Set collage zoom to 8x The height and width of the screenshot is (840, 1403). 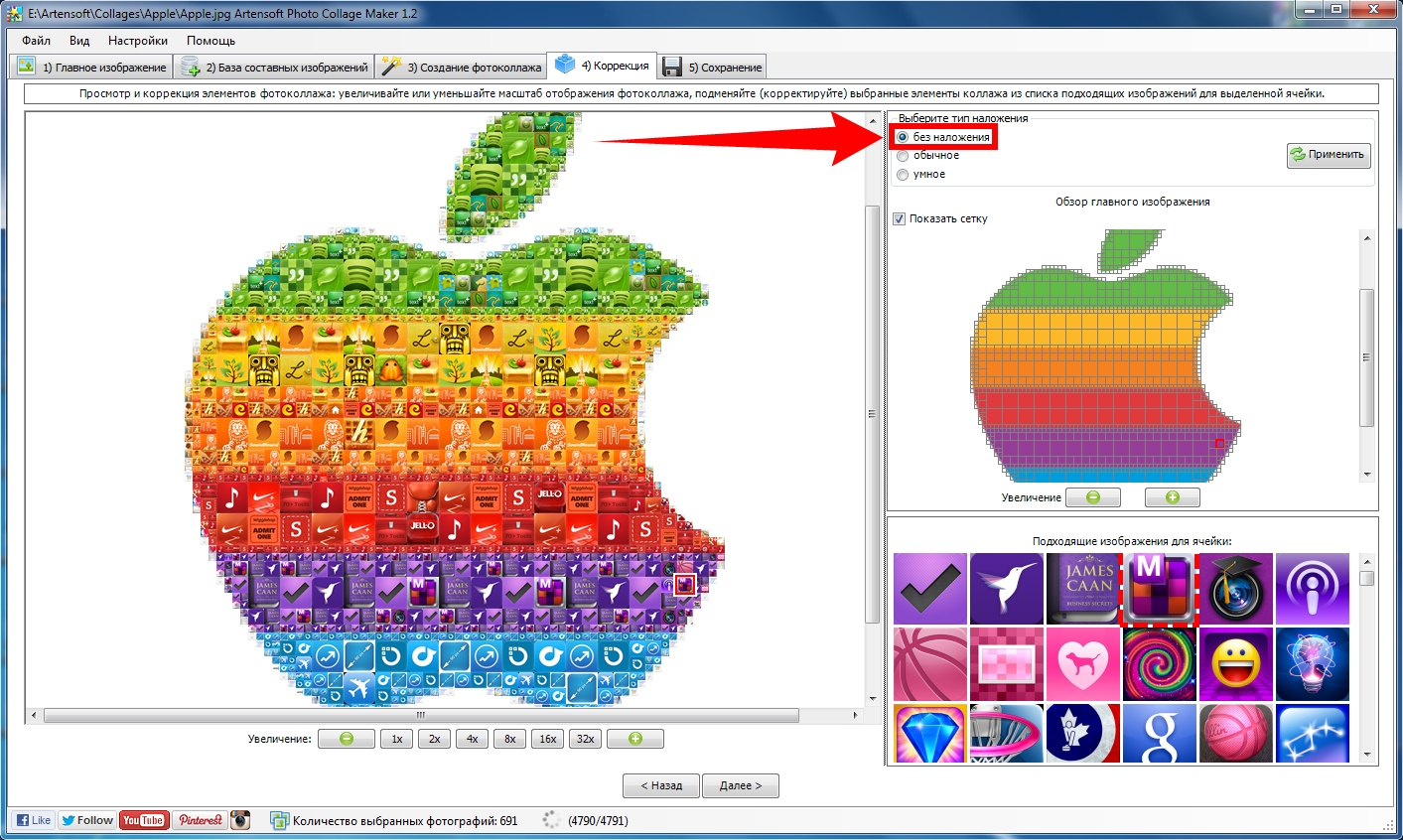[509, 739]
